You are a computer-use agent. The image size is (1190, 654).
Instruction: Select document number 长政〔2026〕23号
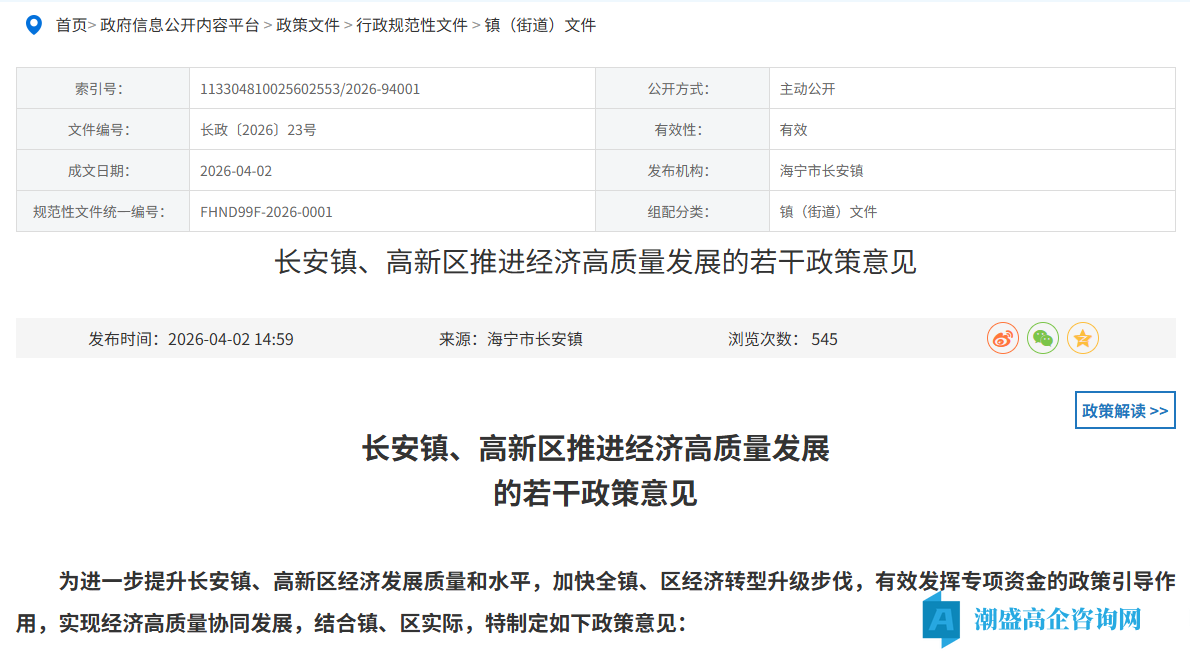click(x=258, y=130)
